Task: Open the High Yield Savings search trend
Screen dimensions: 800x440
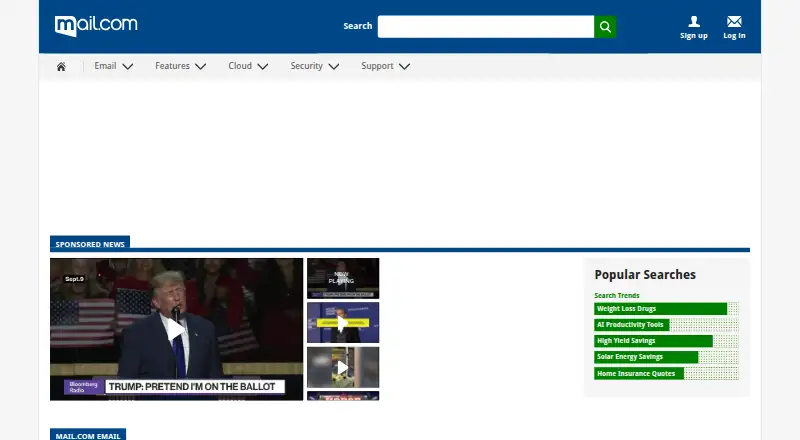Action: (666, 341)
